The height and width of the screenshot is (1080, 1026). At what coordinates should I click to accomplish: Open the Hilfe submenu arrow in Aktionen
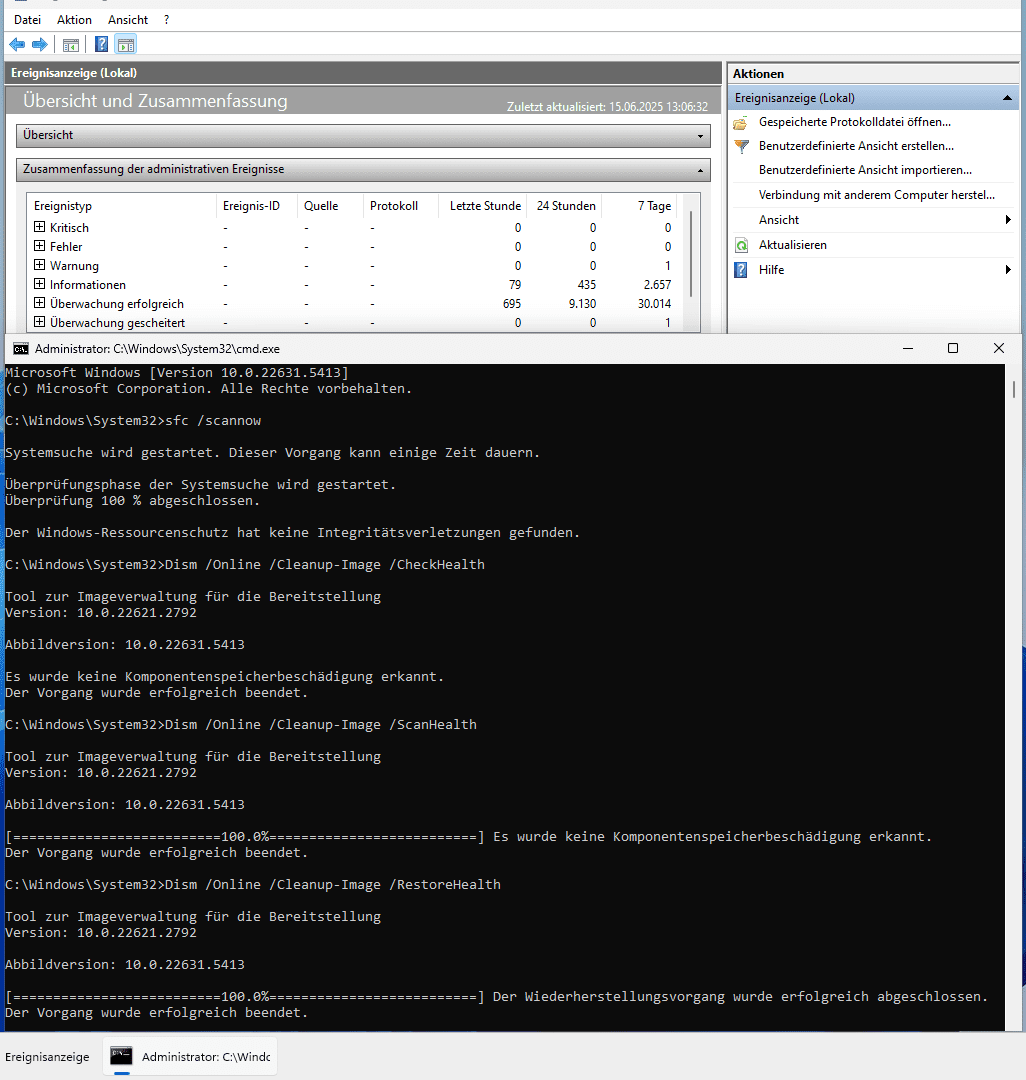point(1008,270)
